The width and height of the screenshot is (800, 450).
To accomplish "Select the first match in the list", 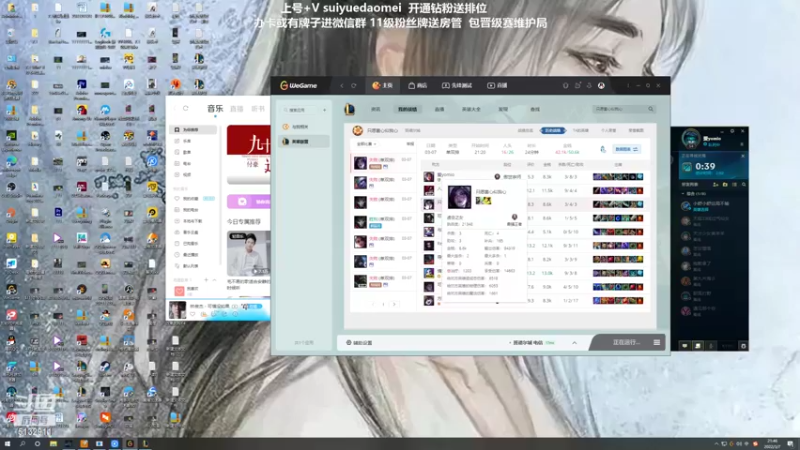I will tap(383, 163).
